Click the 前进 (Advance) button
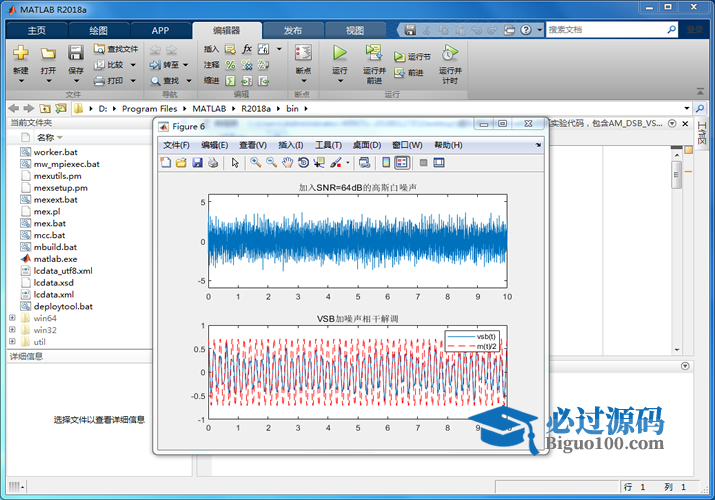 [409, 72]
